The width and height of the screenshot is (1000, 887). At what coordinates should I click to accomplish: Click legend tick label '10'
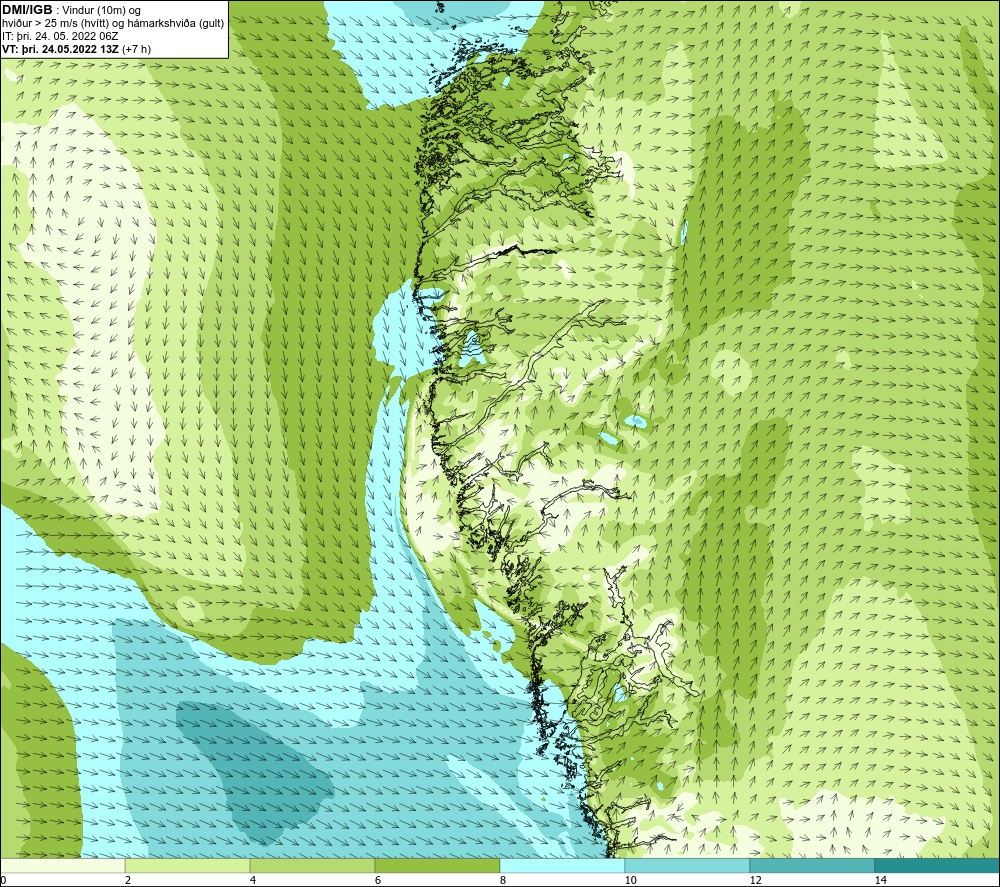pos(631,881)
